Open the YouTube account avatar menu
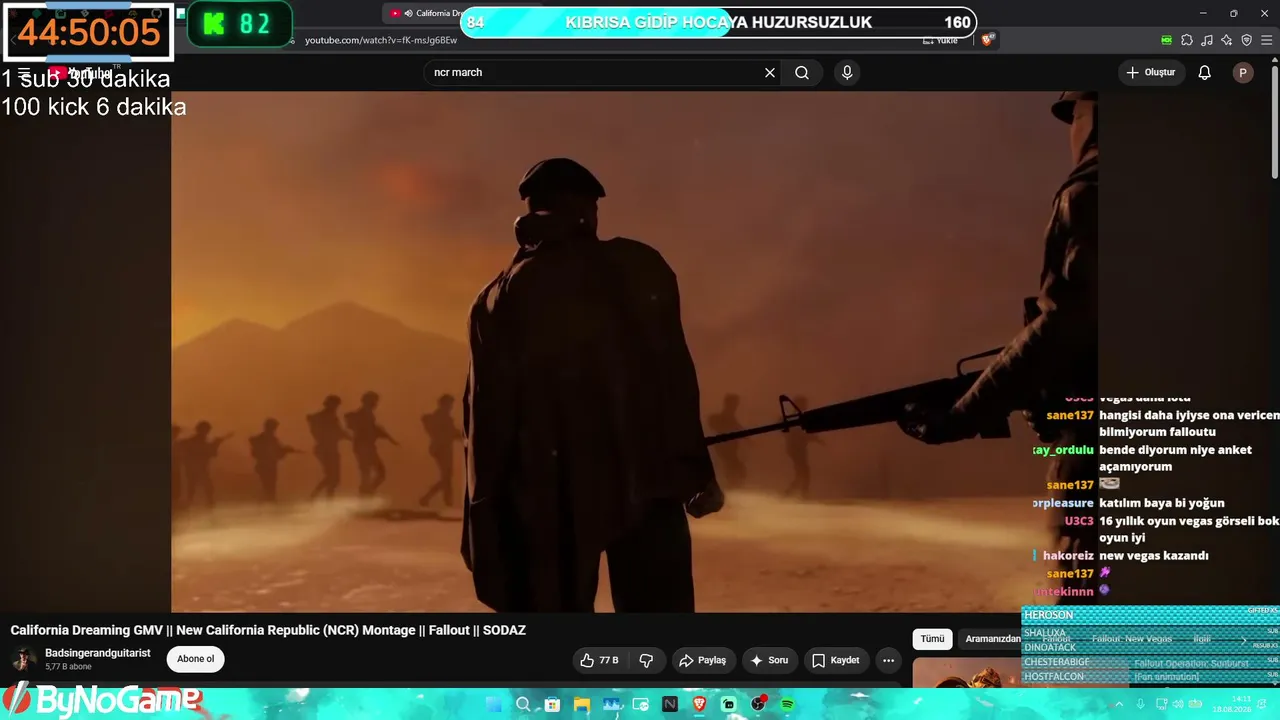 point(1243,73)
